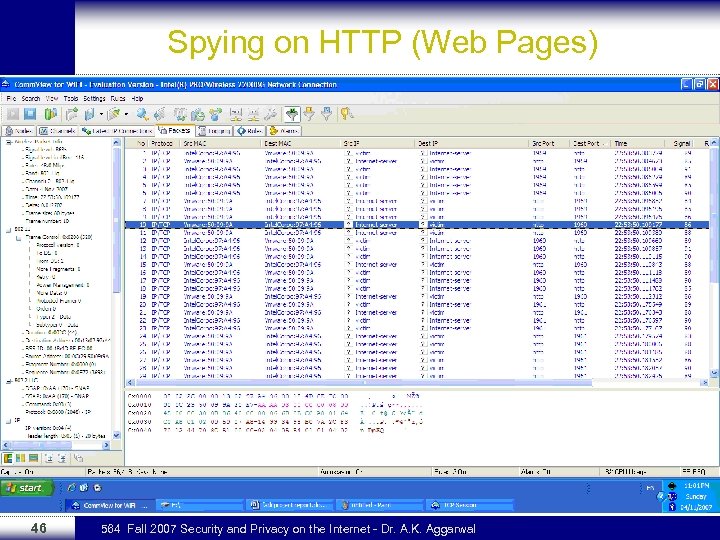Click the Stop Capture square icon
The width and height of the screenshot is (720, 540).
(30, 114)
